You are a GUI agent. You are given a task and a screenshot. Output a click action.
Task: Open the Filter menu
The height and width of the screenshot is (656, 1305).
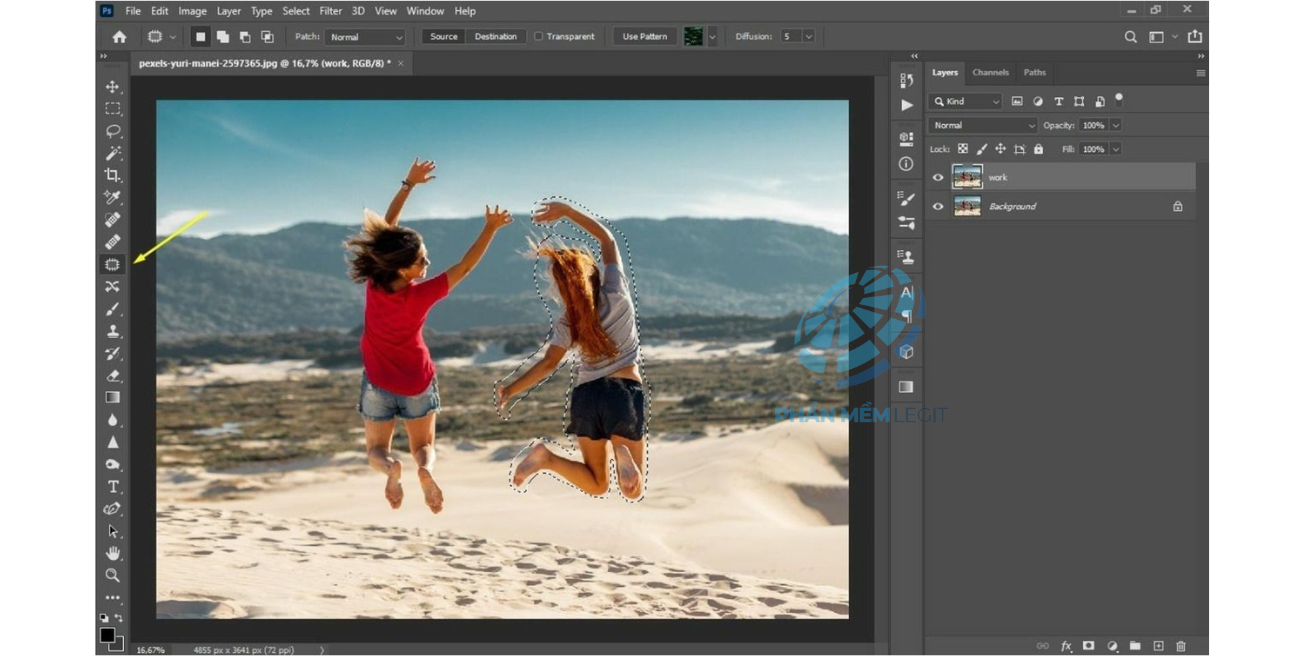click(x=330, y=11)
